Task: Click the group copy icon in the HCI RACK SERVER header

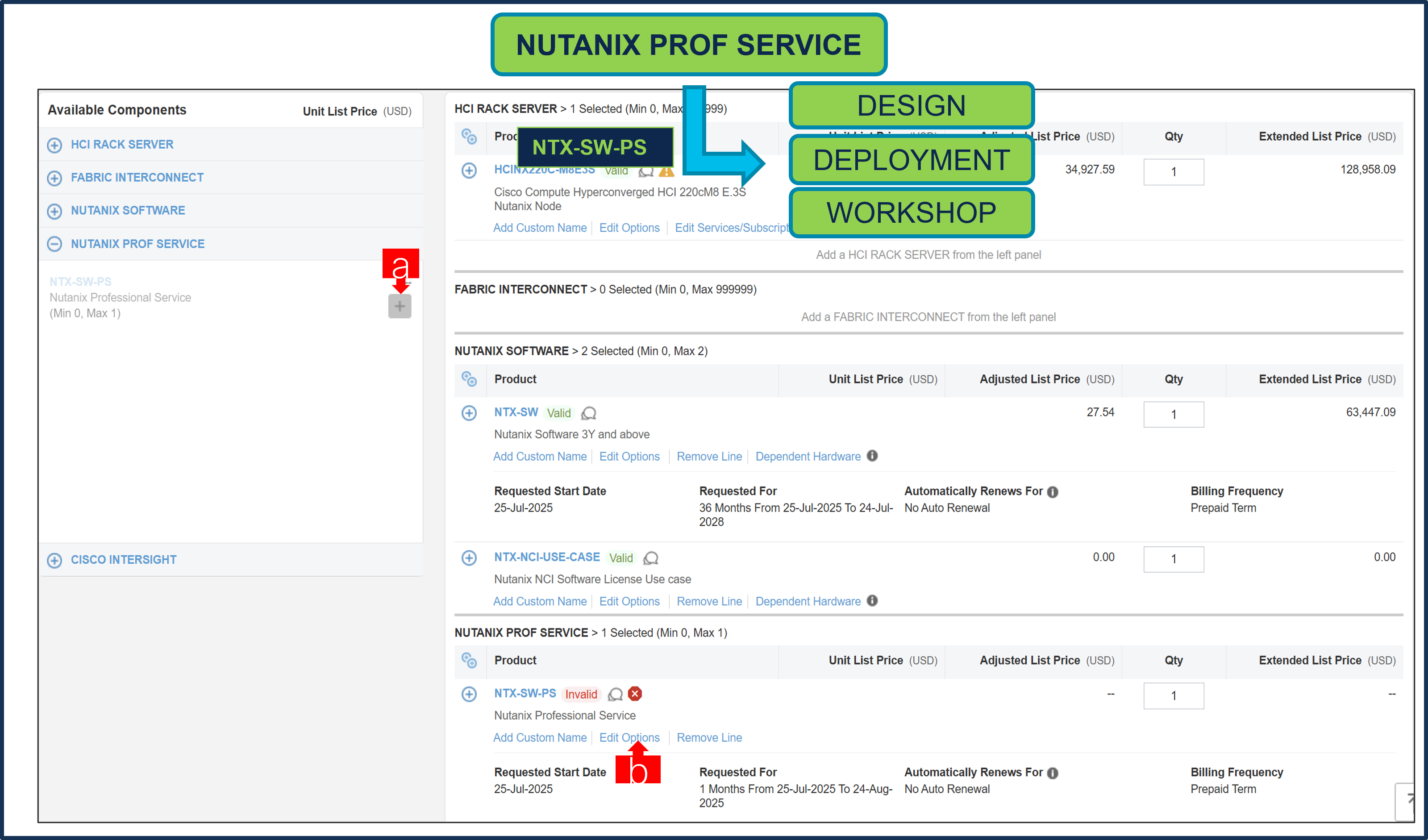Action: coord(470,137)
